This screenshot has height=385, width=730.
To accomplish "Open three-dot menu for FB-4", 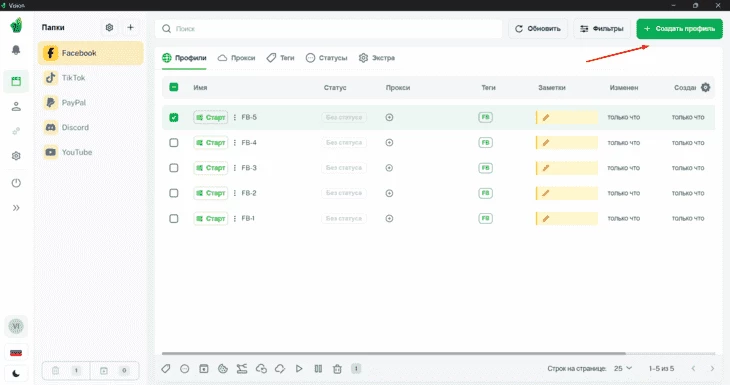I will [x=235, y=142].
